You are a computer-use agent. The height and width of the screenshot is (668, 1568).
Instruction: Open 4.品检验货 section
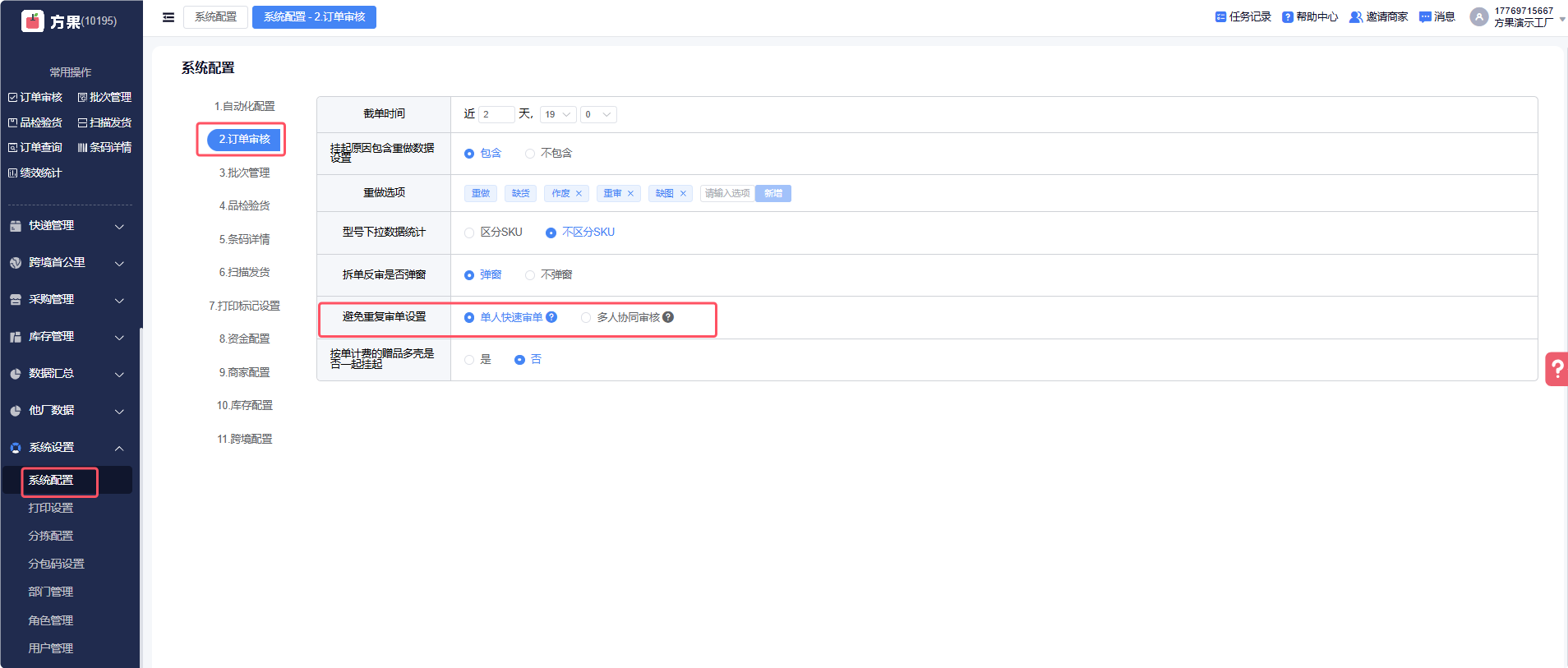pos(245,205)
